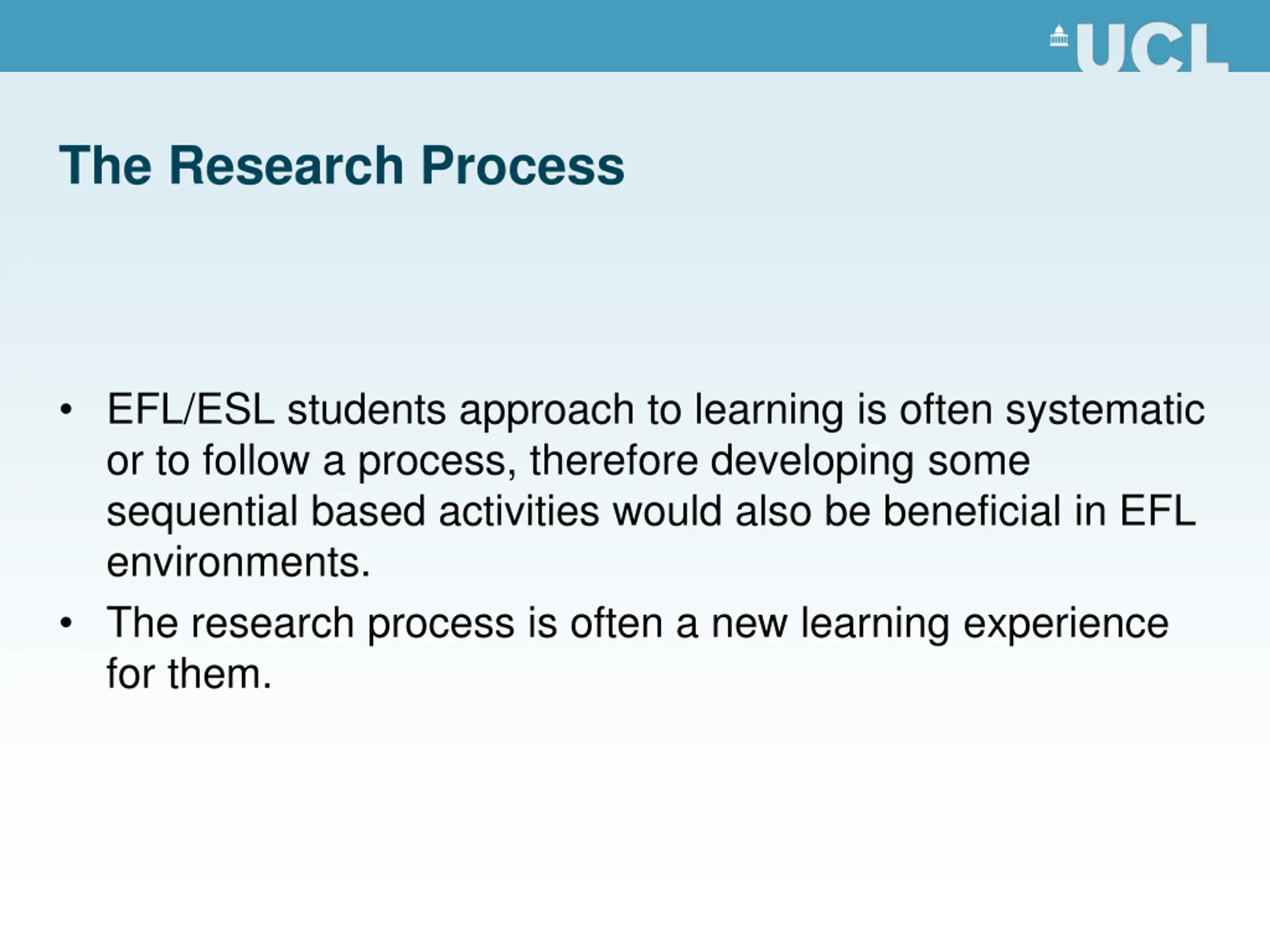The height and width of the screenshot is (952, 1270).
Task: Click the dome building icon beside UCL
Action: [x=1059, y=36]
